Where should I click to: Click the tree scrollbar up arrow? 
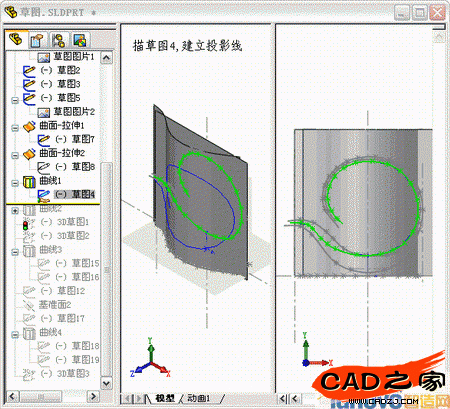(106, 58)
